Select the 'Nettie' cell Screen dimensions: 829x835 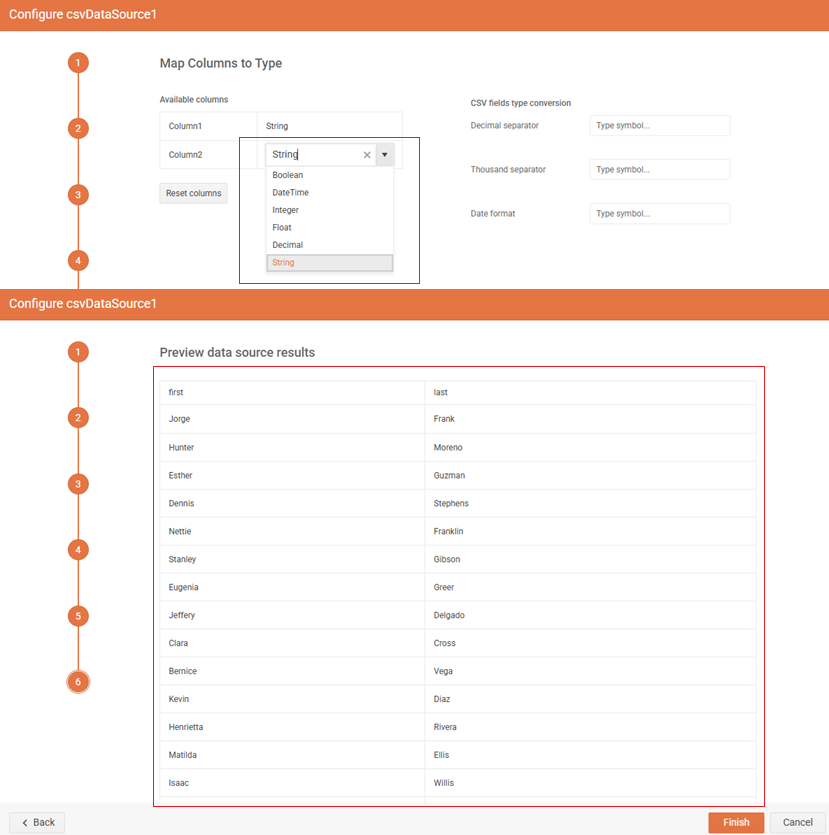pyautogui.click(x=292, y=531)
